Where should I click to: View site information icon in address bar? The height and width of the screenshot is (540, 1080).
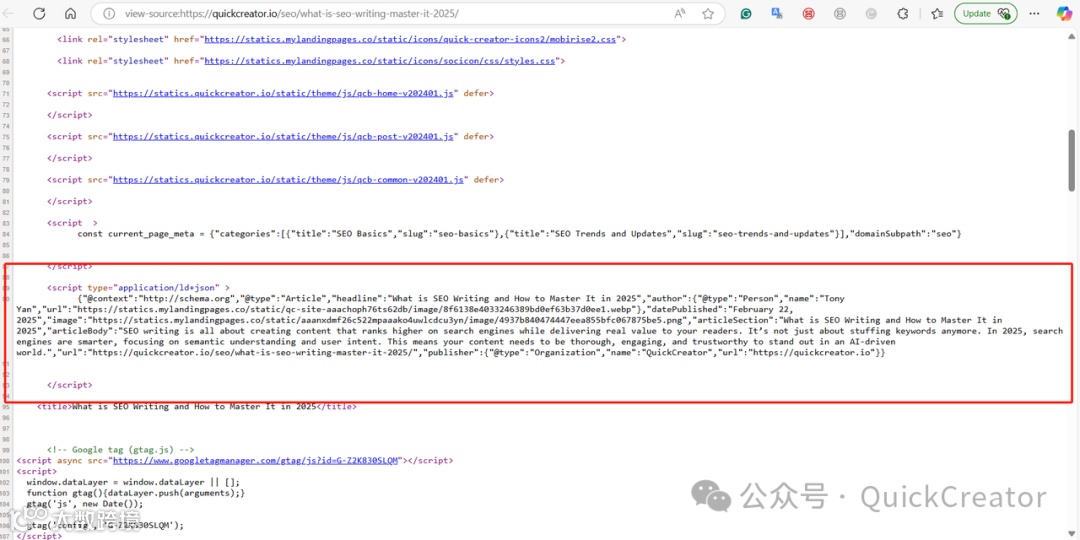click(x=108, y=14)
